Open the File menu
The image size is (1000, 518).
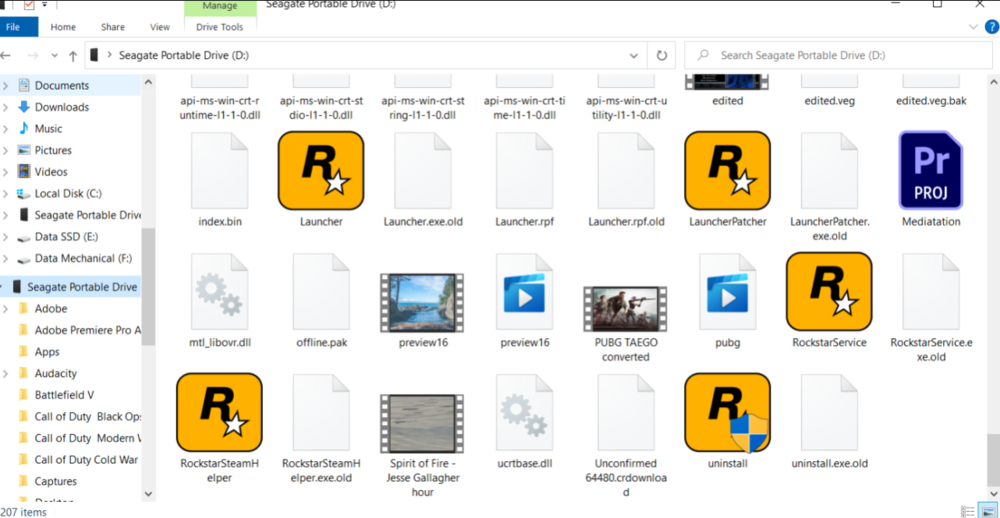click(14, 27)
